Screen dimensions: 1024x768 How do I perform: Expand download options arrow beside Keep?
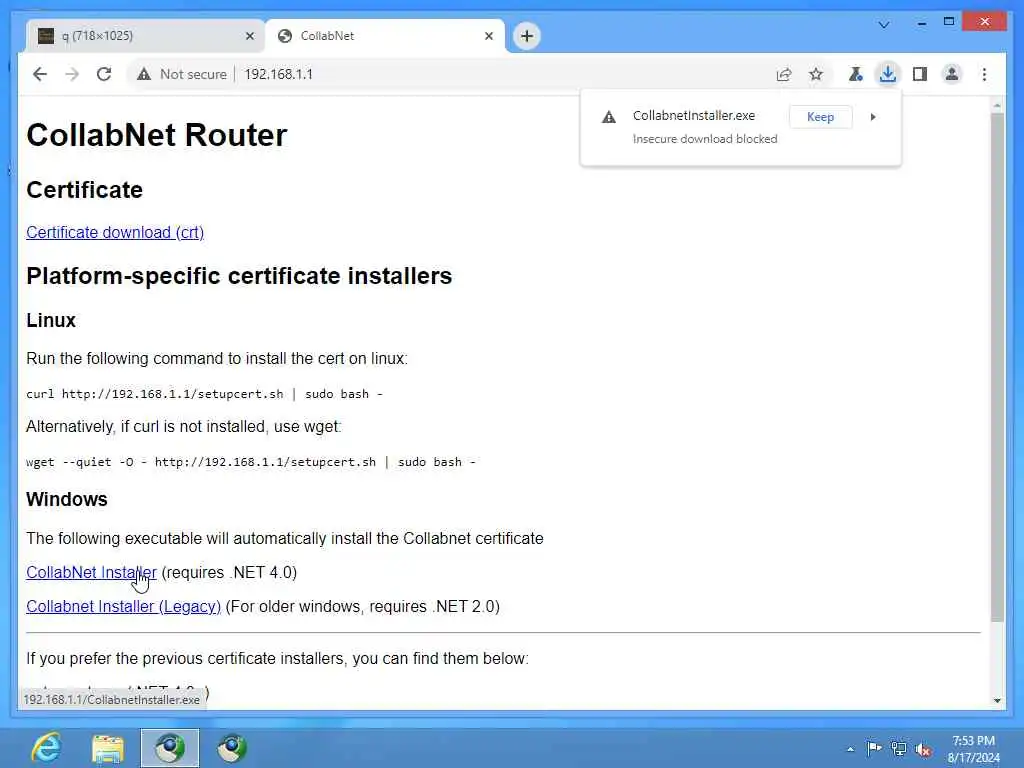pos(873,117)
